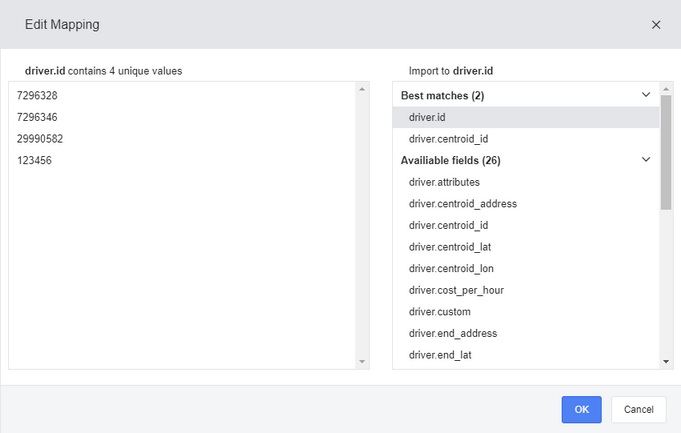Click the values list scroll-down arrow
This screenshot has height=433, width=681.
pyautogui.click(x=362, y=362)
